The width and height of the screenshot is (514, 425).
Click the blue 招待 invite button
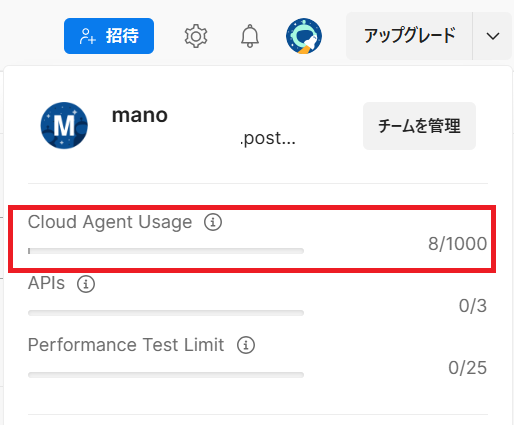coord(109,36)
